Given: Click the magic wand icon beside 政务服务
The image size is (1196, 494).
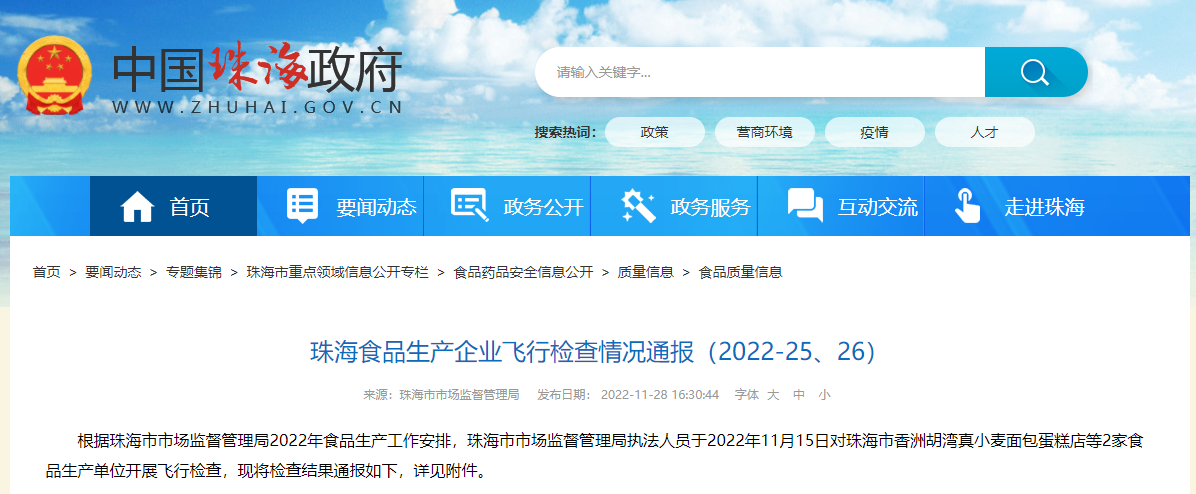Looking at the screenshot, I should 638,206.
